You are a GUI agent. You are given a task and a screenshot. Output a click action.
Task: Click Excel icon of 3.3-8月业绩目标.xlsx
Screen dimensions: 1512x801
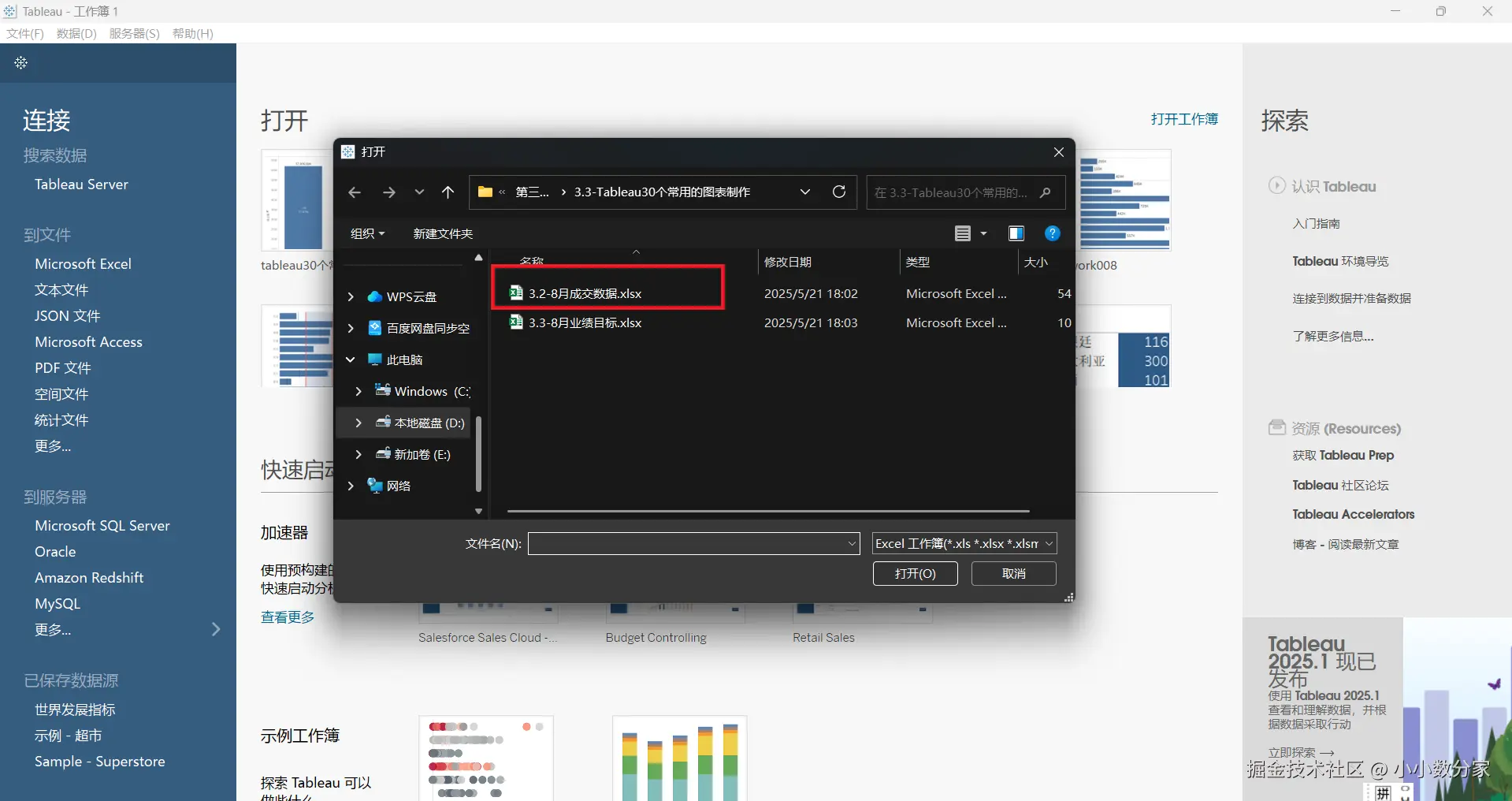point(516,322)
